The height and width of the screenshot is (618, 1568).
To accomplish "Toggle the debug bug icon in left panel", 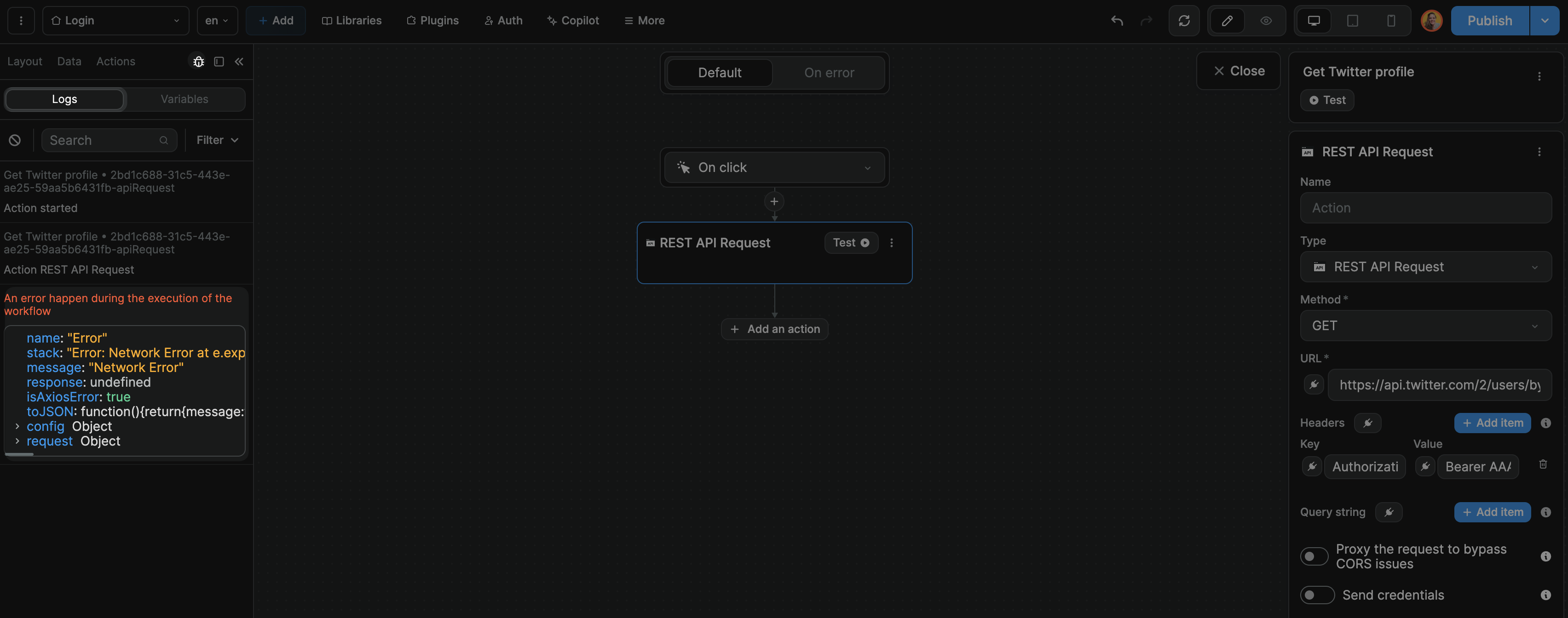I will 198,62.
